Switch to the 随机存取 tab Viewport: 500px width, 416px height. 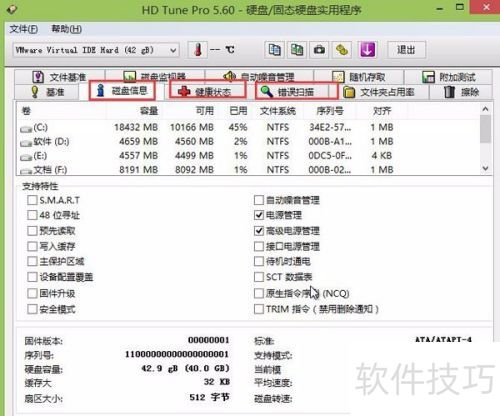[359, 77]
